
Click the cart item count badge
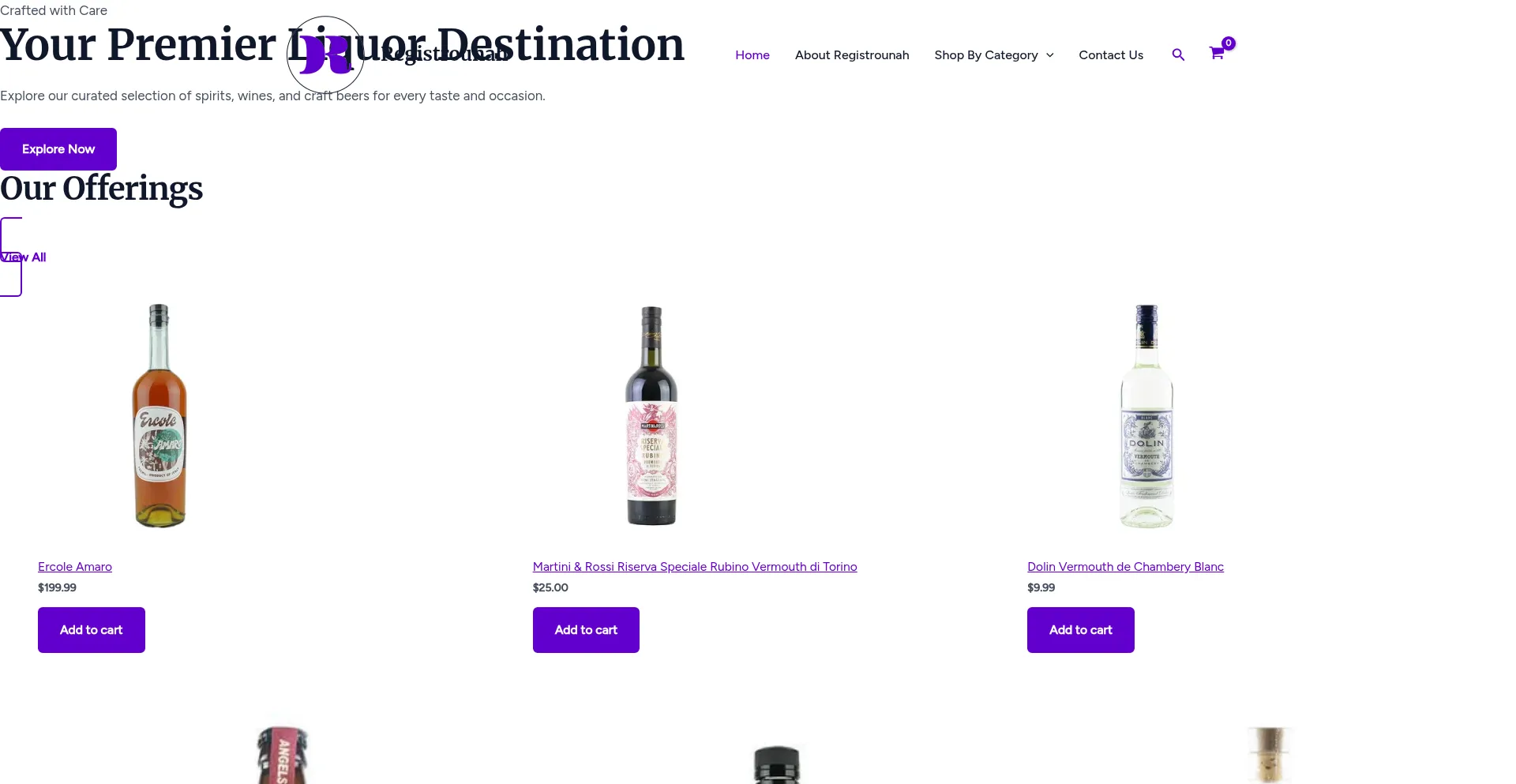click(x=1229, y=43)
